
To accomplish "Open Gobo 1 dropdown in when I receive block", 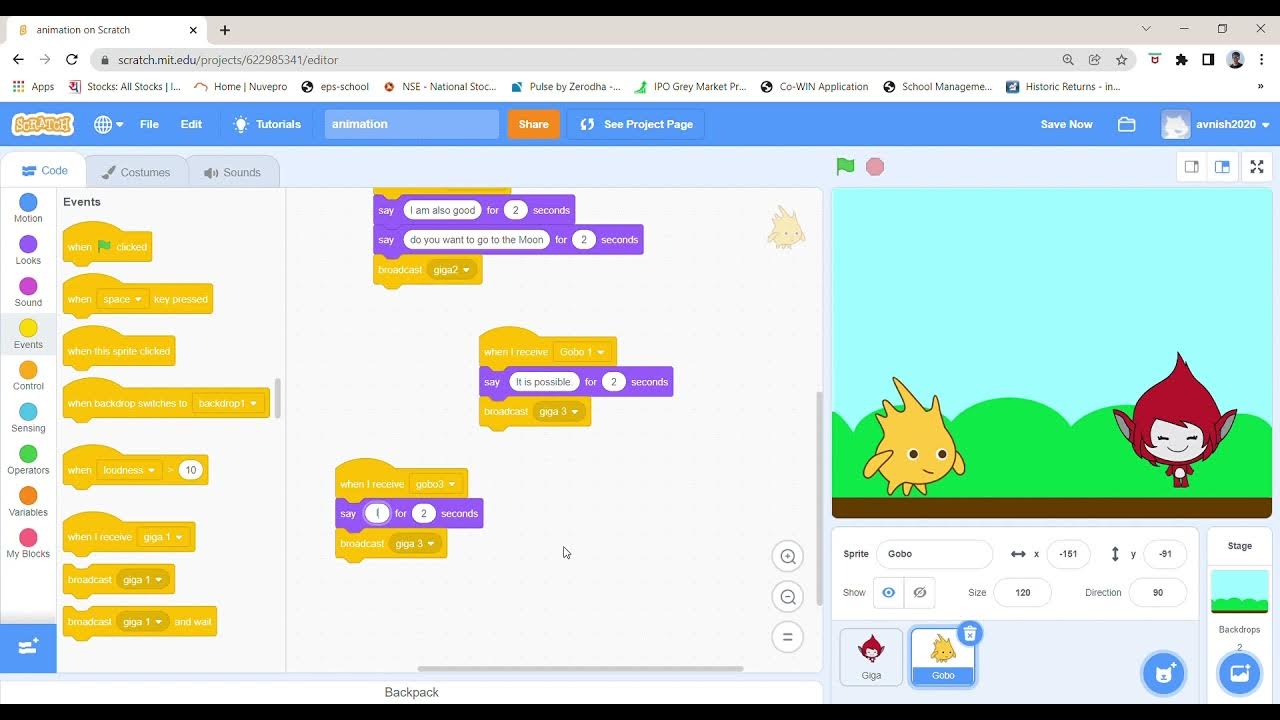I will coord(582,352).
